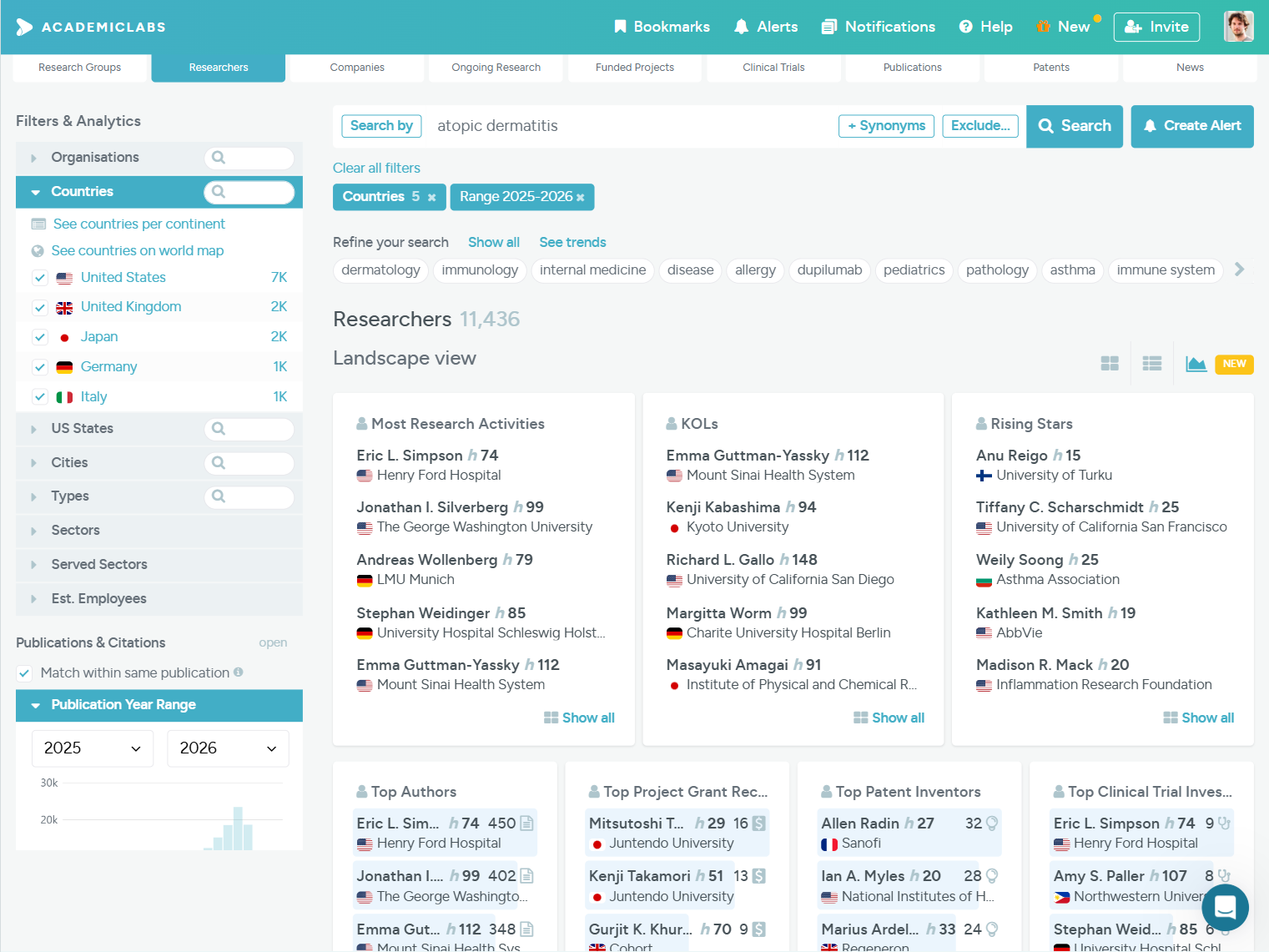Screen dimensions: 1269x952
Task: Switch to the Research Groups tab
Action: pos(80,68)
